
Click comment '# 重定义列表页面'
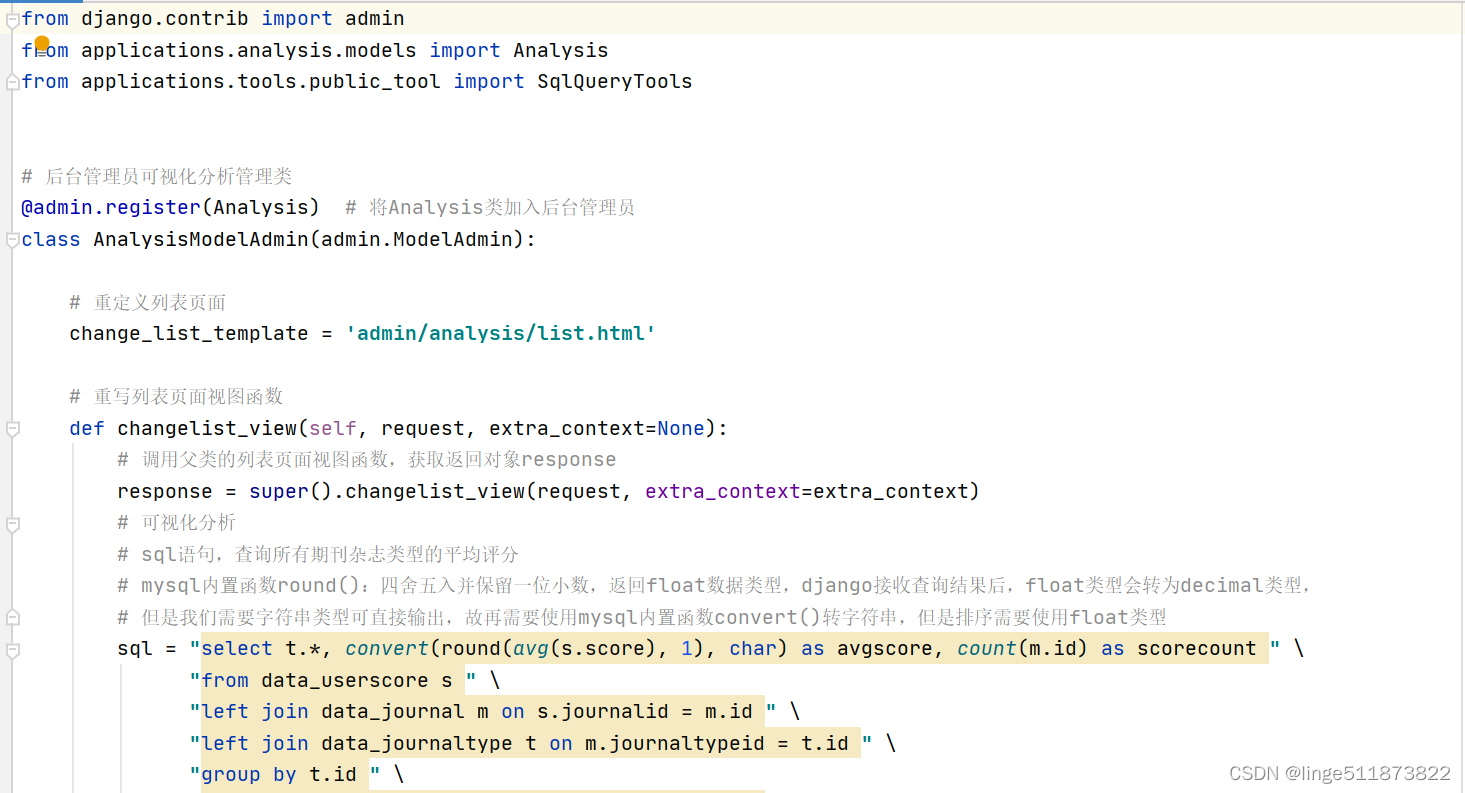(x=148, y=302)
